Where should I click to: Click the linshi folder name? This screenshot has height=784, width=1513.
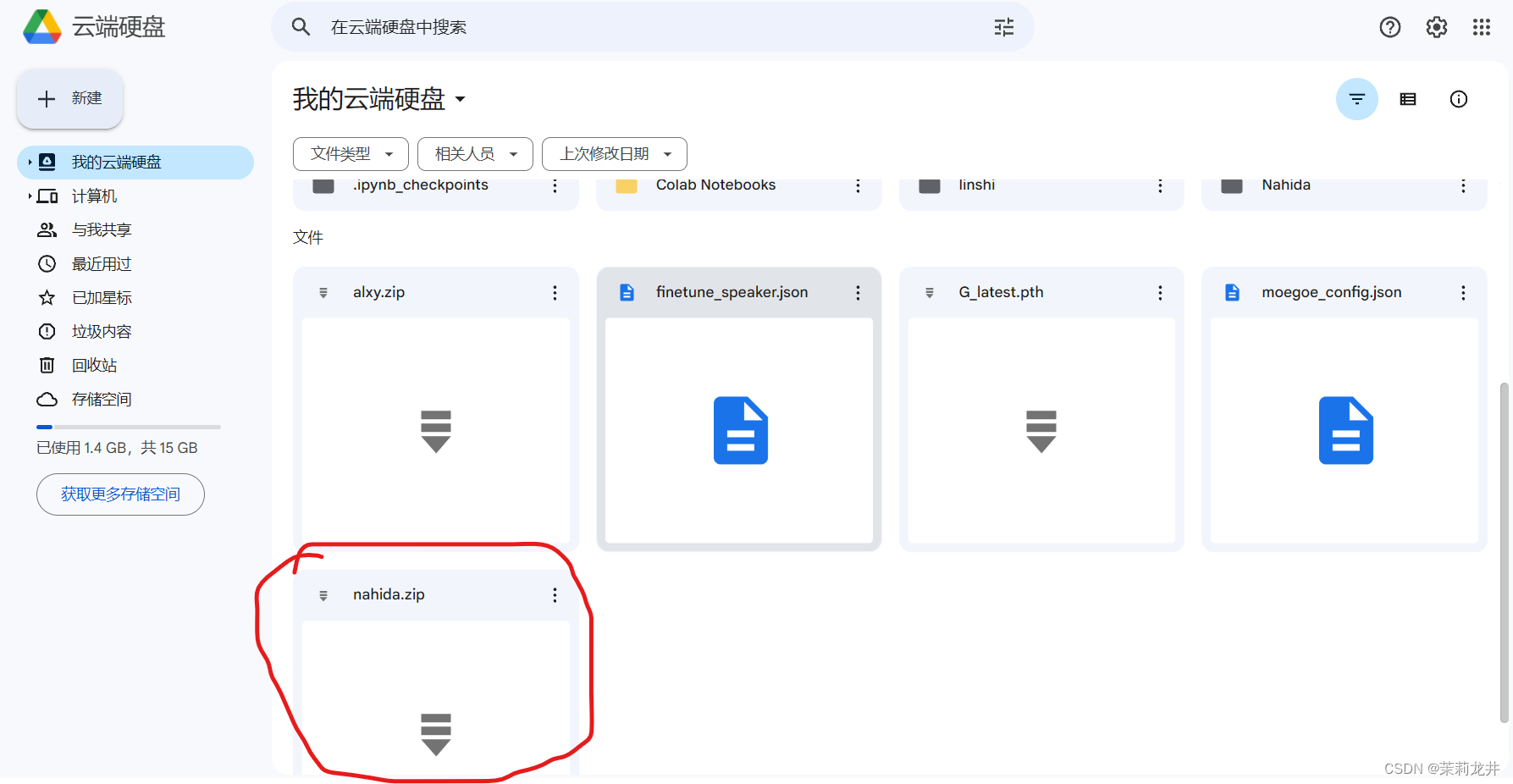(977, 185)
